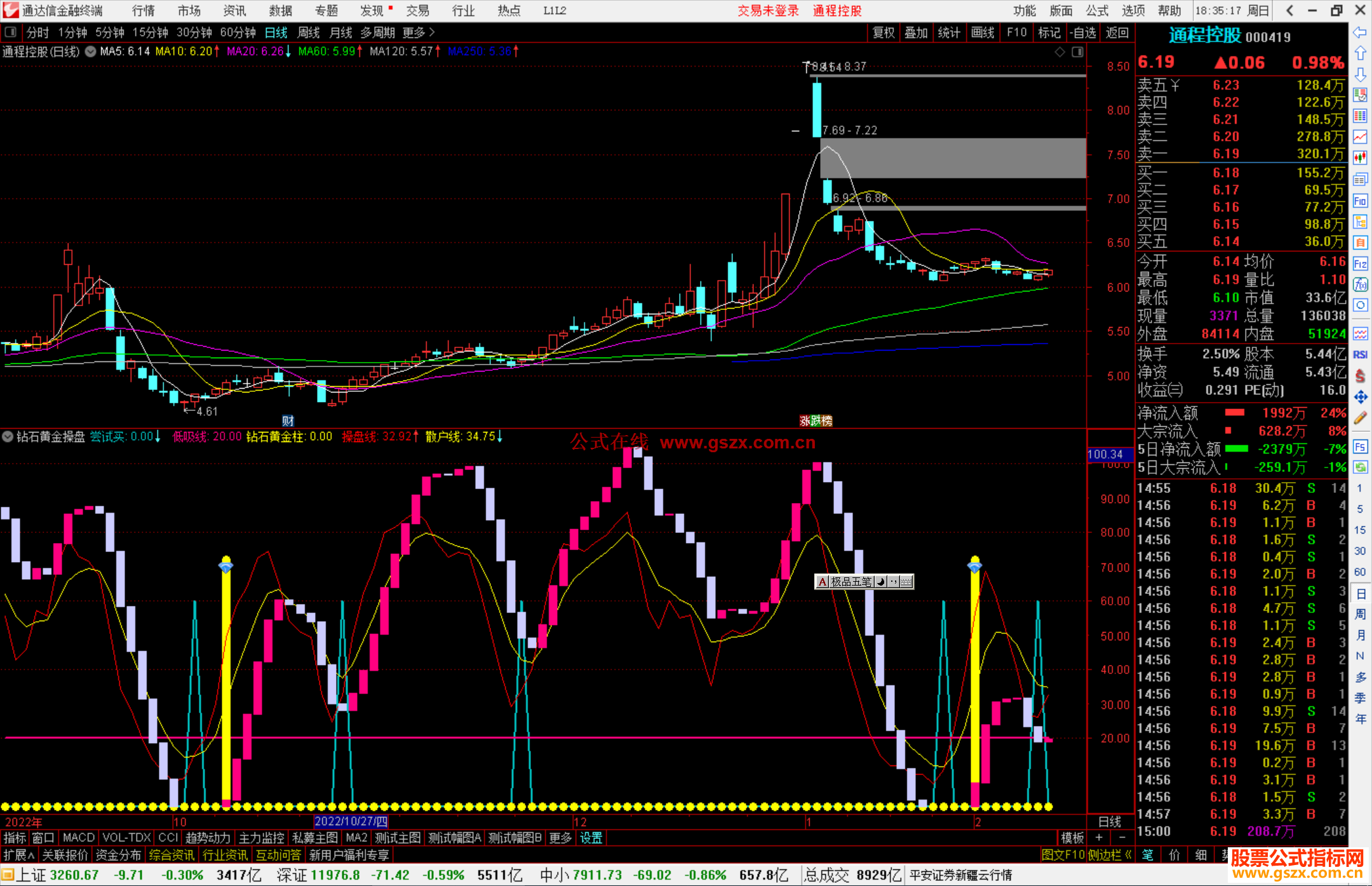Open the 版面 layout menu

point(1061,11)
